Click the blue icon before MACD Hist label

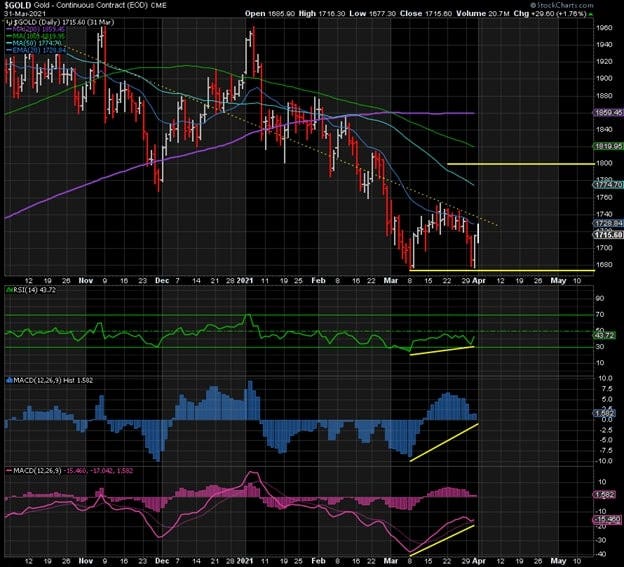[x=9, y=381]
